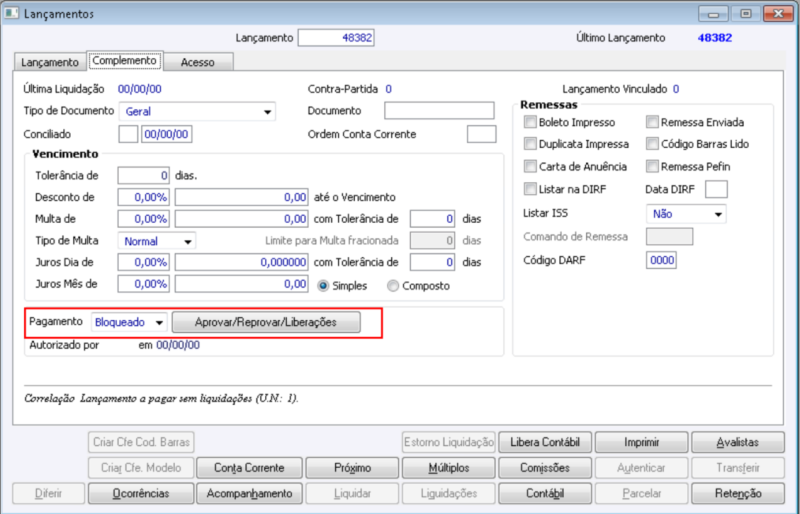
Task: Click the Correlação status text
Action: (161, 398)
